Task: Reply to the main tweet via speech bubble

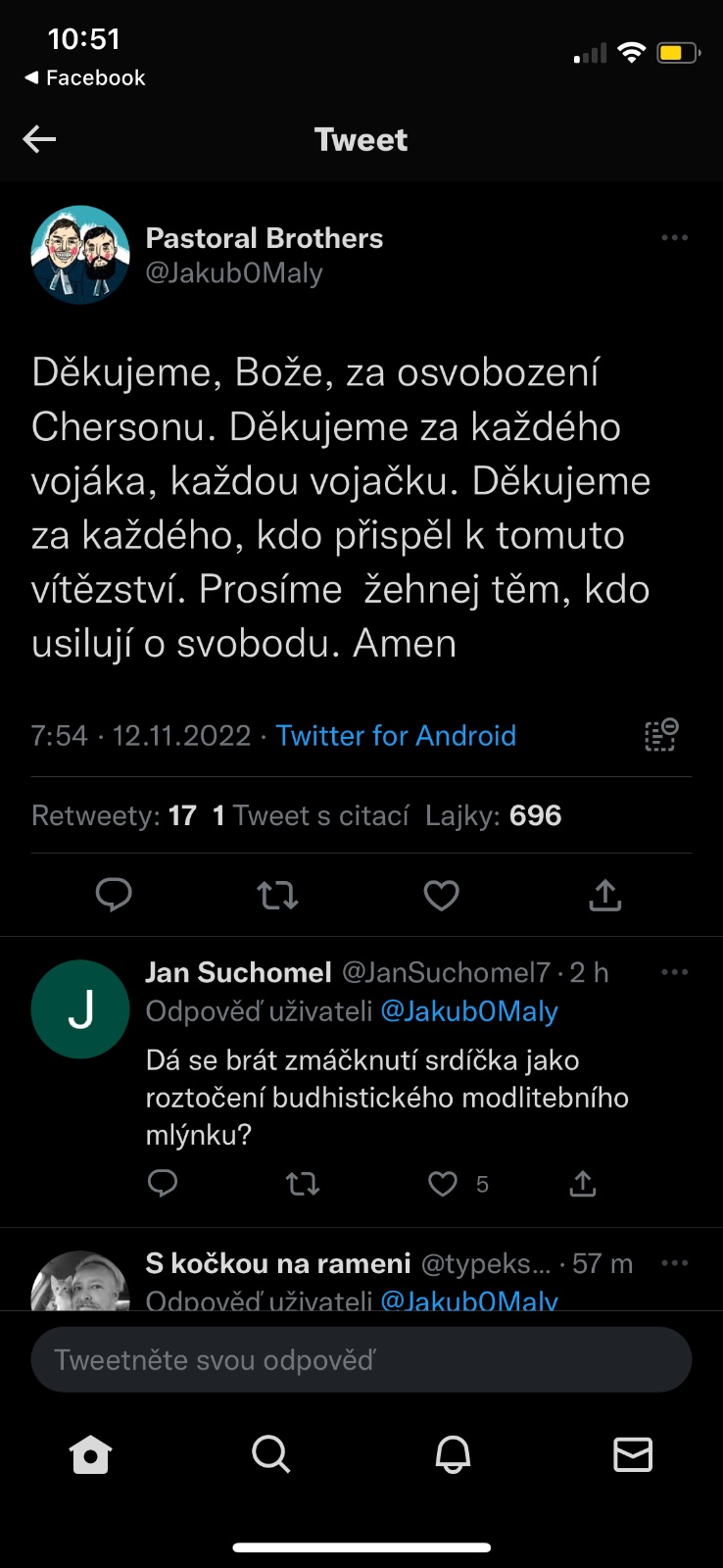Action: (114, 895)
